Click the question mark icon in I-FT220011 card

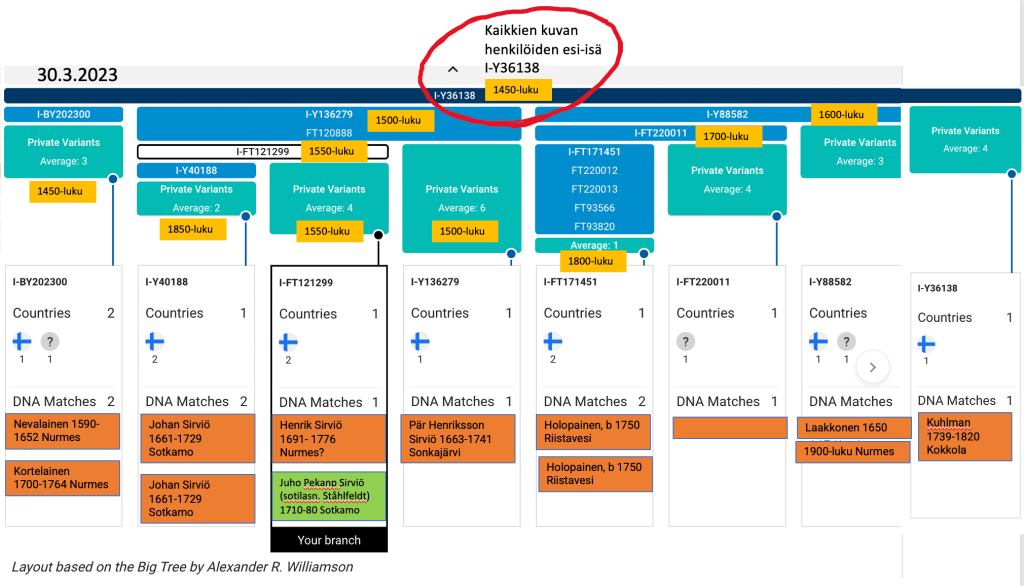(685, 341)
